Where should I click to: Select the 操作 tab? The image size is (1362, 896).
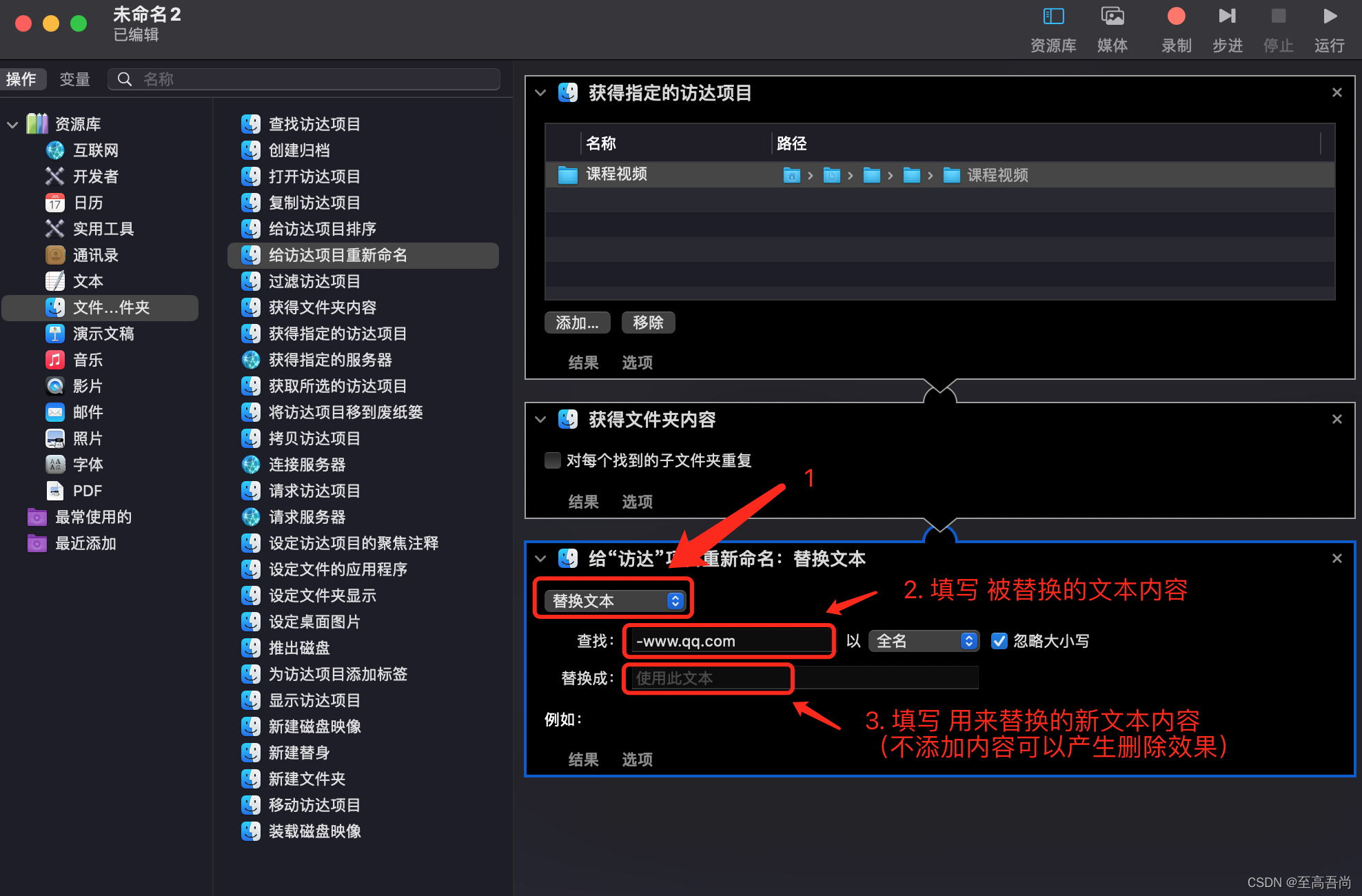tap(21, 79)
